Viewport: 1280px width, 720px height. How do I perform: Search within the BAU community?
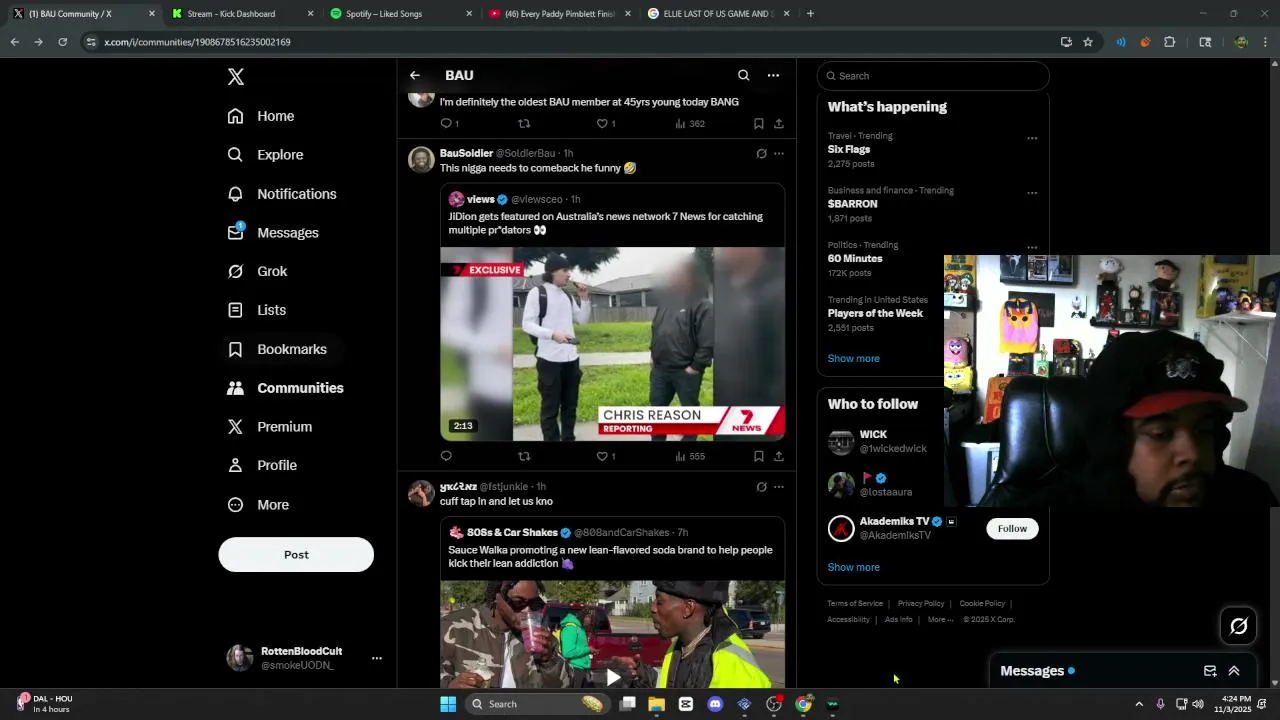[x=743, y=75]
